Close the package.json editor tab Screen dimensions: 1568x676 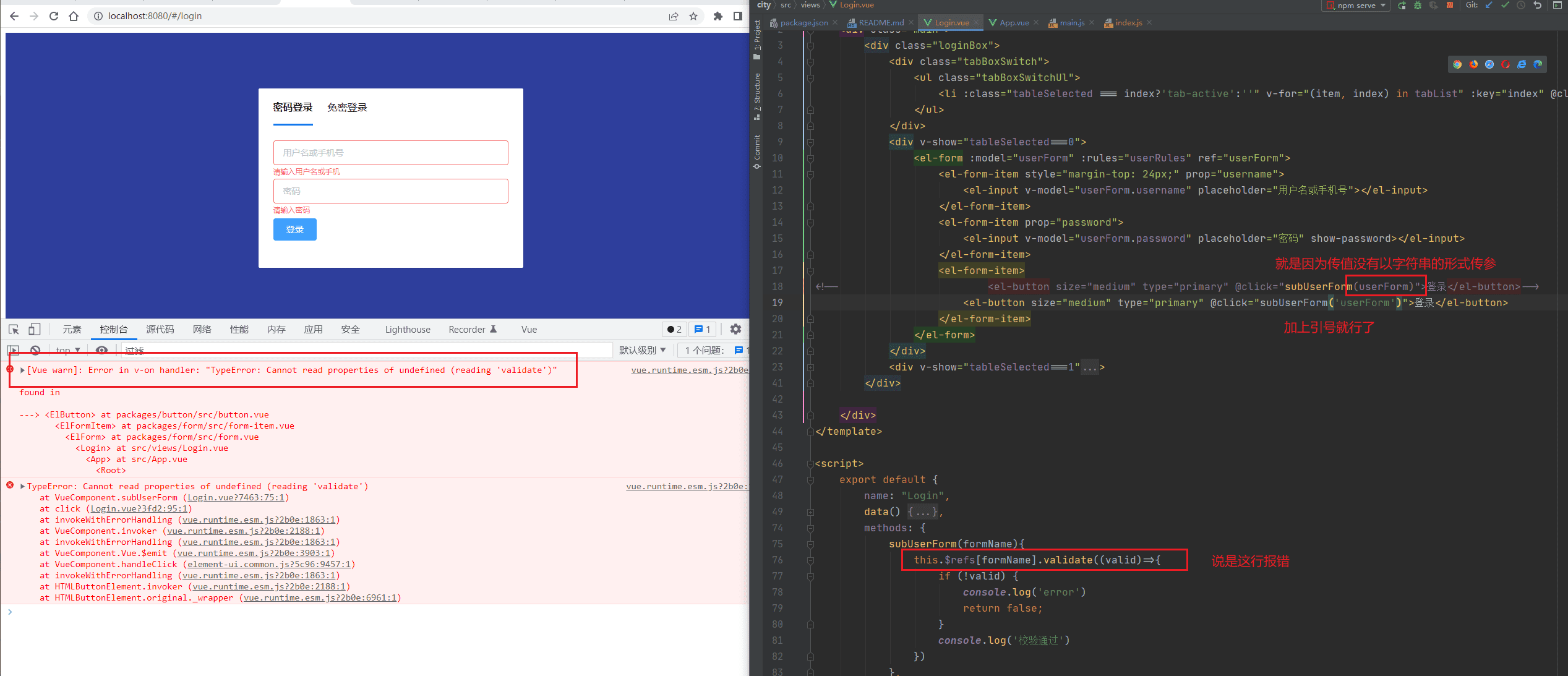click(x=835, y=23)
